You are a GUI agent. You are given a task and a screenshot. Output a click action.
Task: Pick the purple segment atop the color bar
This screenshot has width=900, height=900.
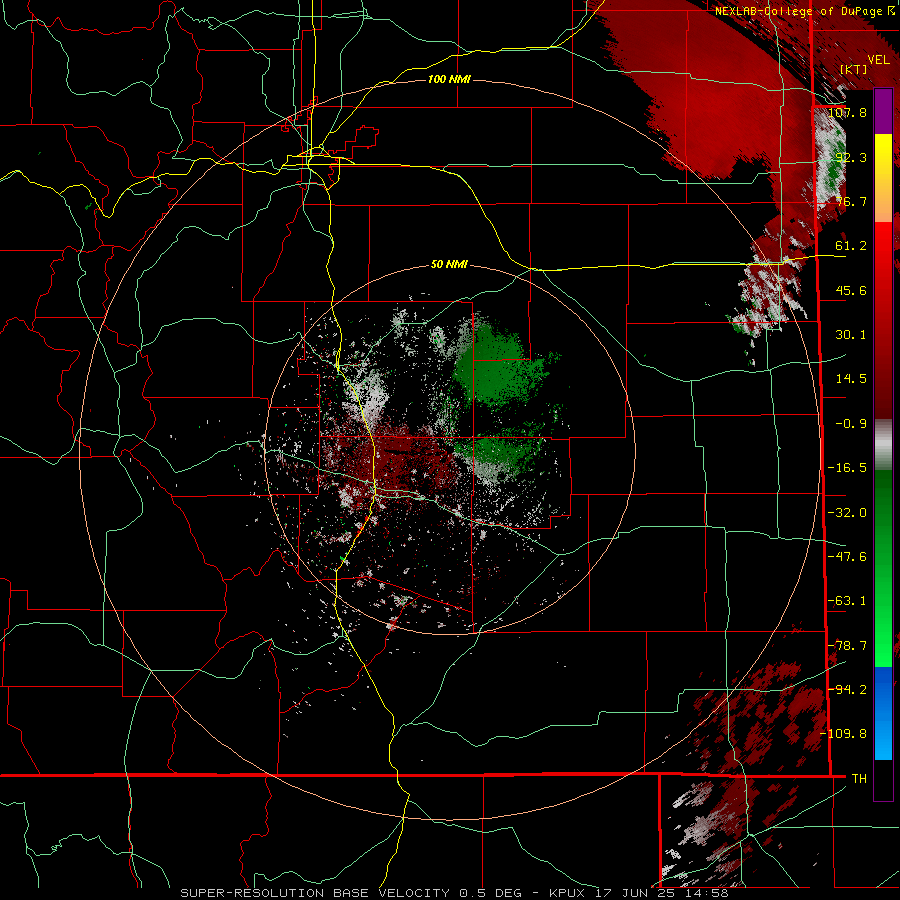click(883, 112)
